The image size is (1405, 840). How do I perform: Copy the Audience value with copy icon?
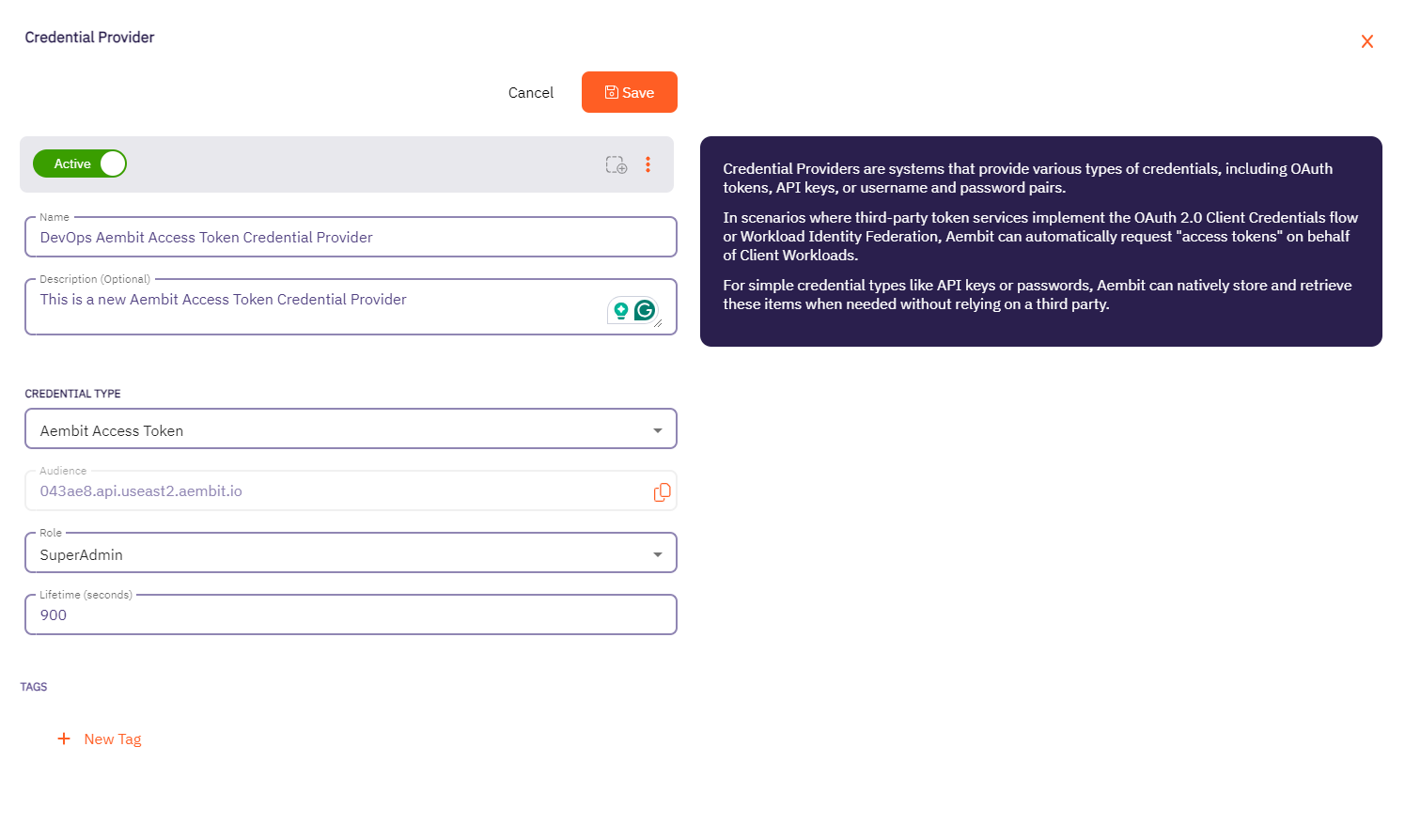(662, 491)
